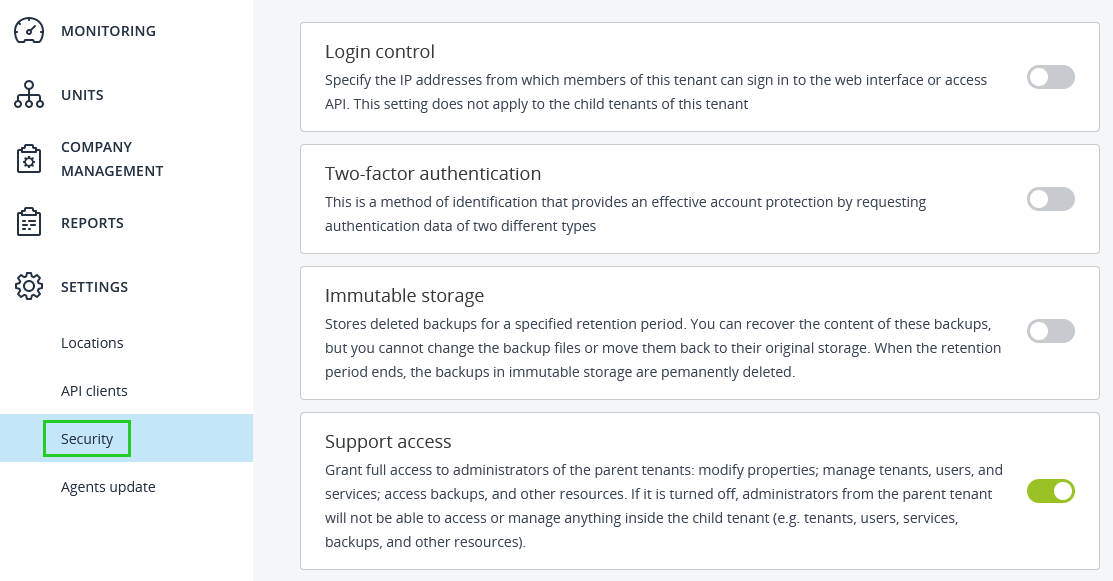Click the Monitoring gauge icon
This screenshot has width=1113, height=581.
(29, 31)
